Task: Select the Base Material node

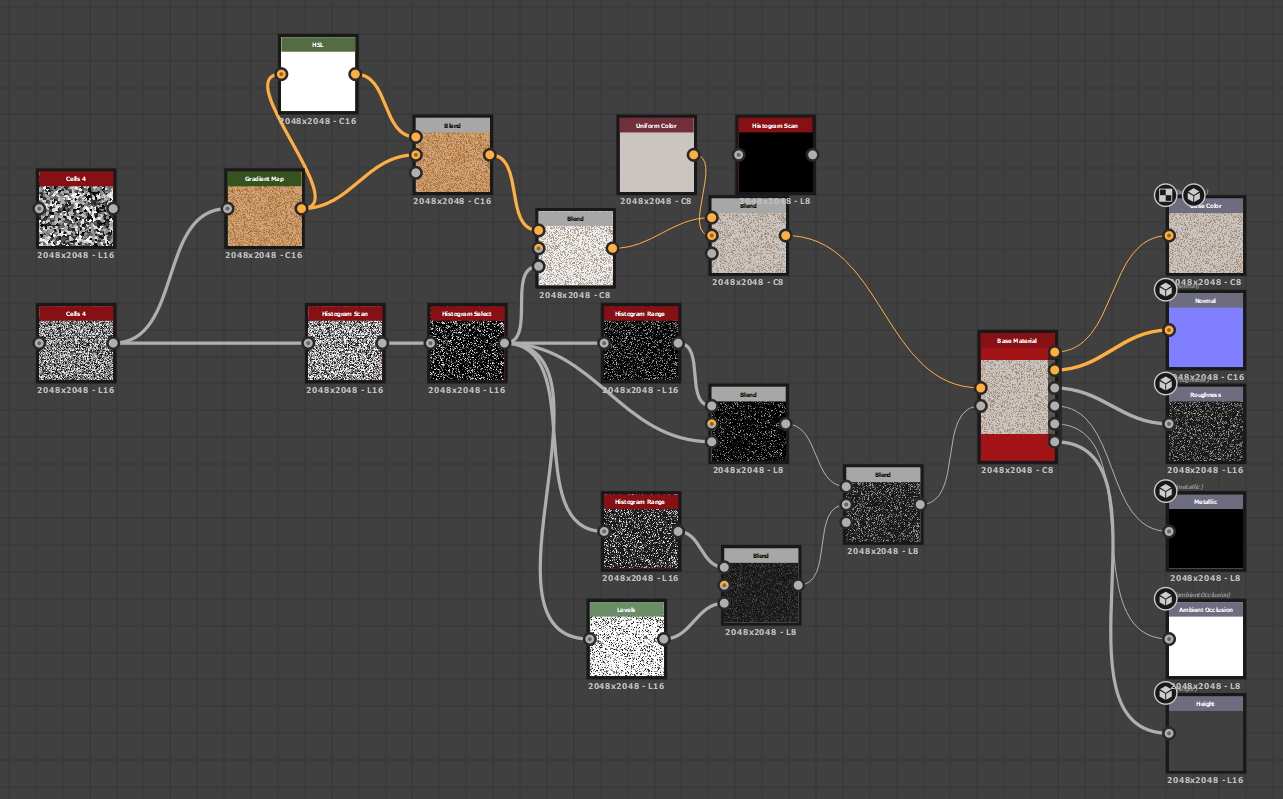Action: tap(1018, 397)
